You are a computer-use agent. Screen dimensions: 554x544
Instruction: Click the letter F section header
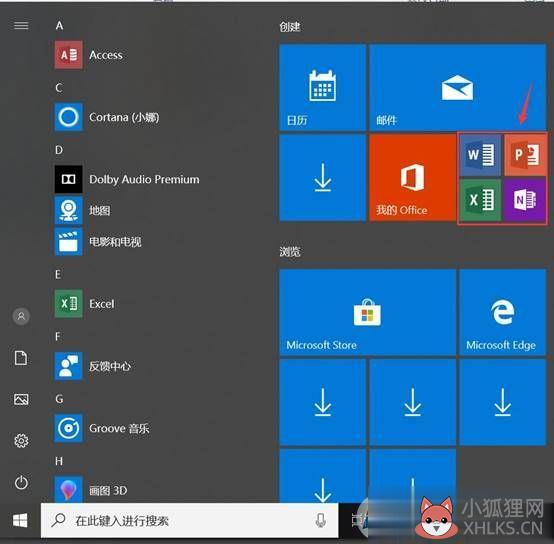58,337
